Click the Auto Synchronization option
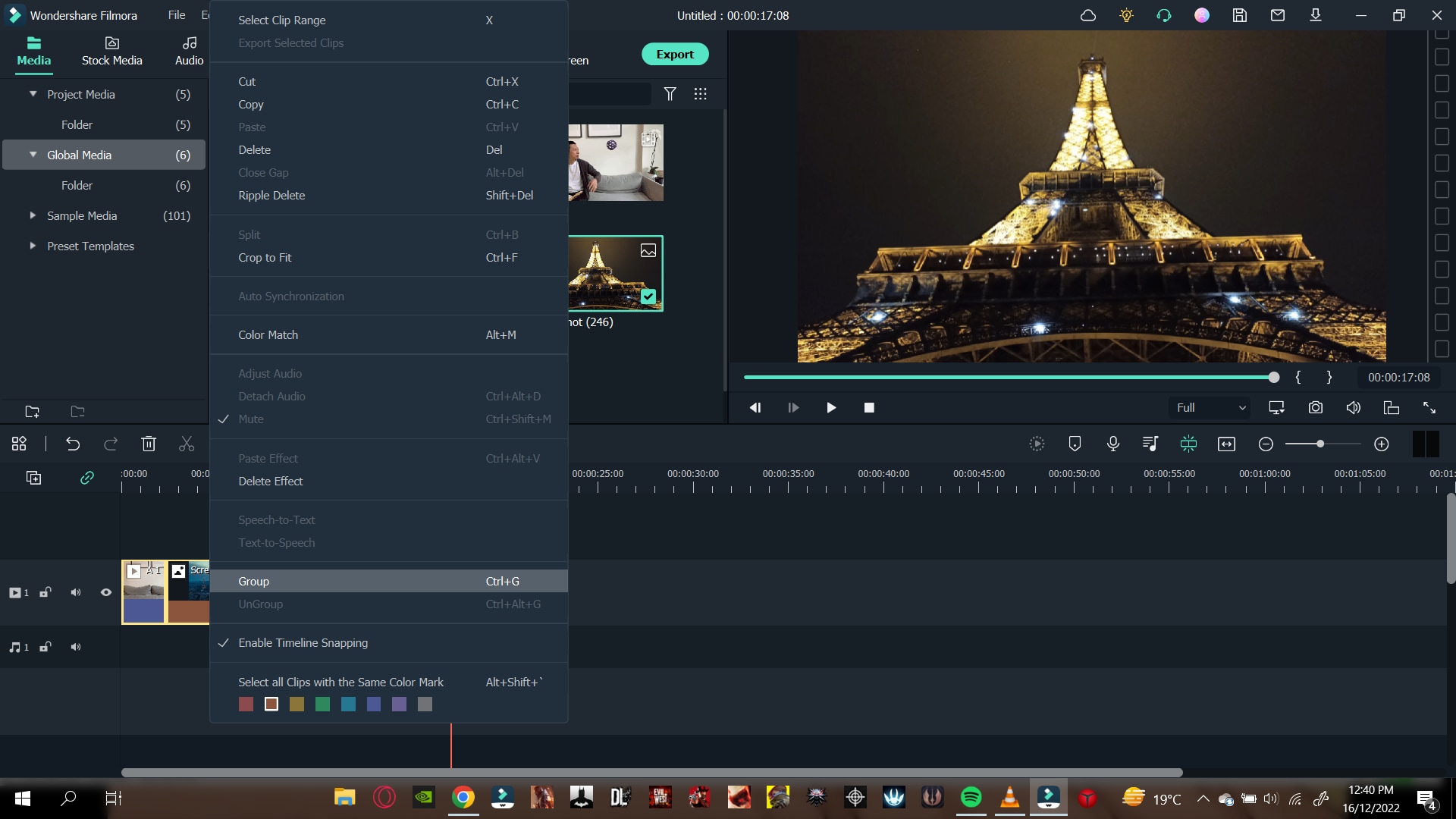Image resolution: width=1456 pixels, height=819 pixels. coord(291,296)
